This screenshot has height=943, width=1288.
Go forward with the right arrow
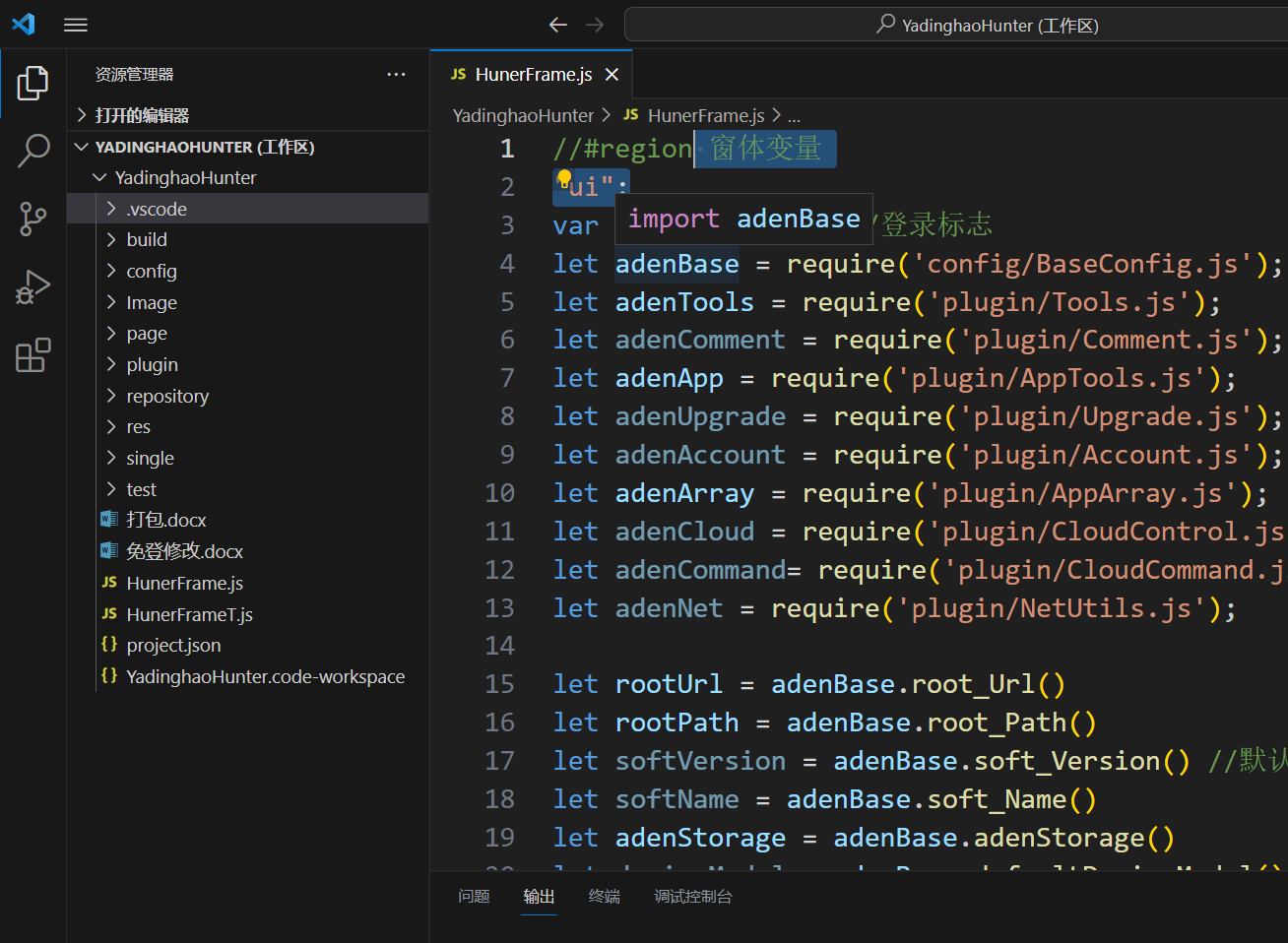pyautogui.click(x=595, y=25)
